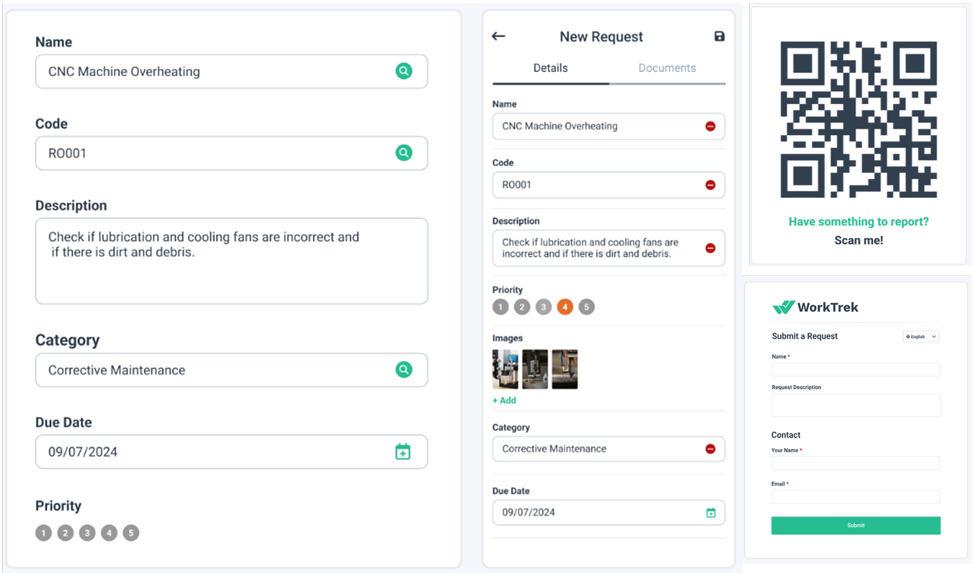Image resolution: width=973 pixels, height=573 pixels.
Task: Click the Request Description field in WorkTrek form
Action: 855,404
